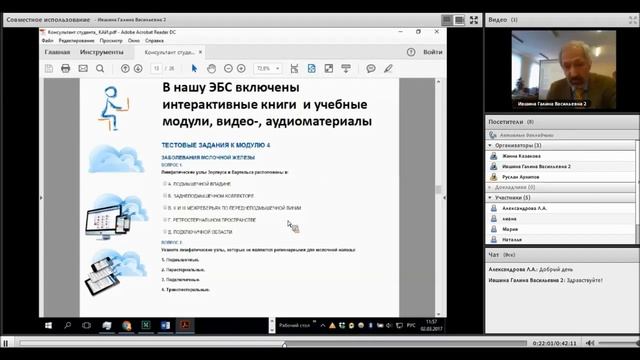The image size is (640, 360).
Task: Toggle full screen of shared screen panel
Action: (473, 20)
